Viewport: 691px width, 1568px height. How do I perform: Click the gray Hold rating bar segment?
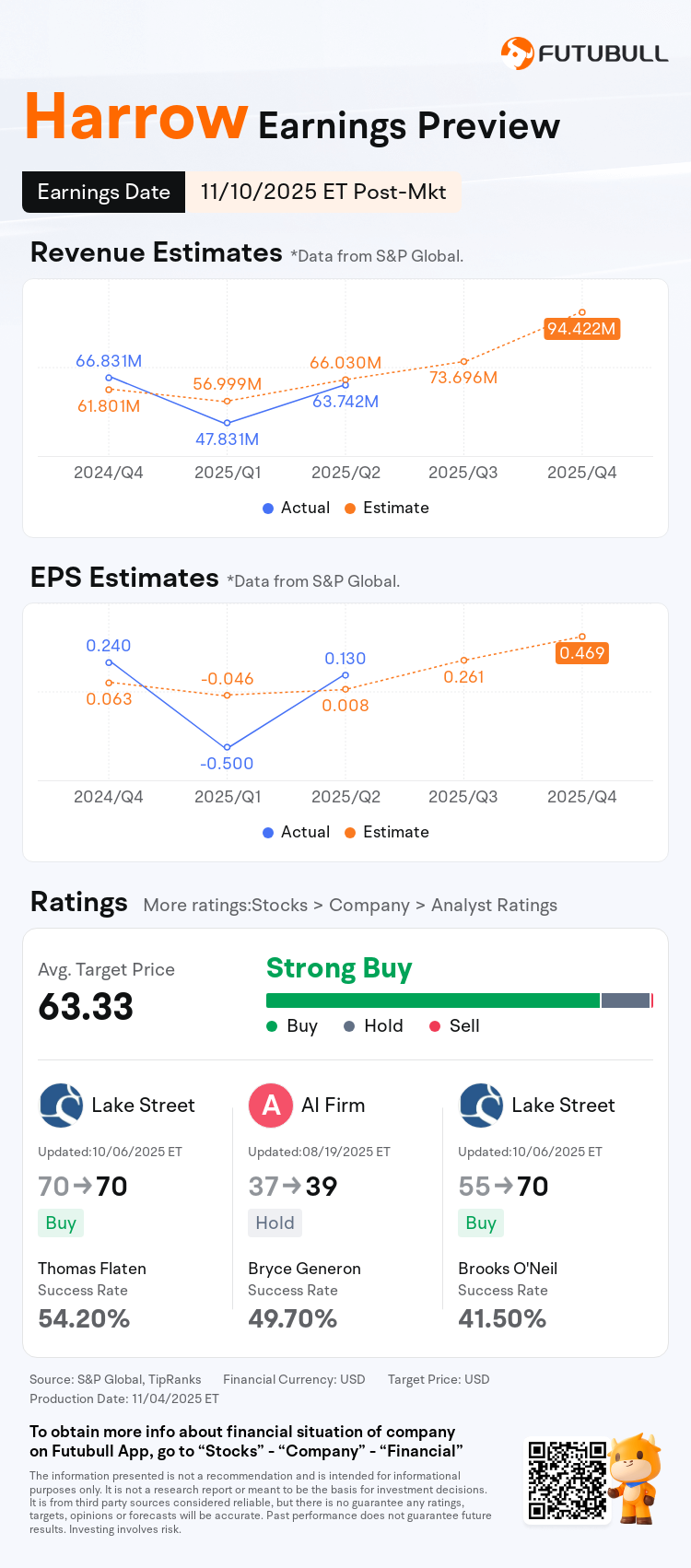tap(625, 1000)
